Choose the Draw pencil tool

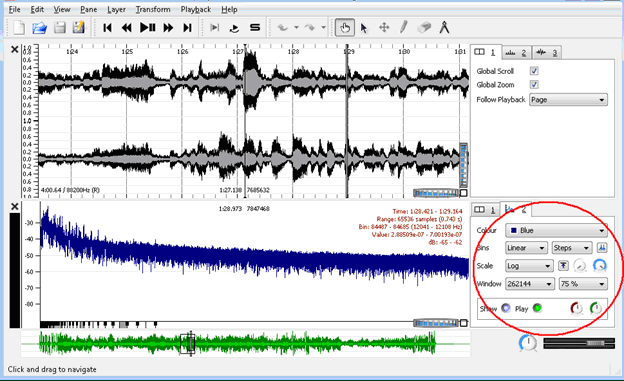click(404, 27)
